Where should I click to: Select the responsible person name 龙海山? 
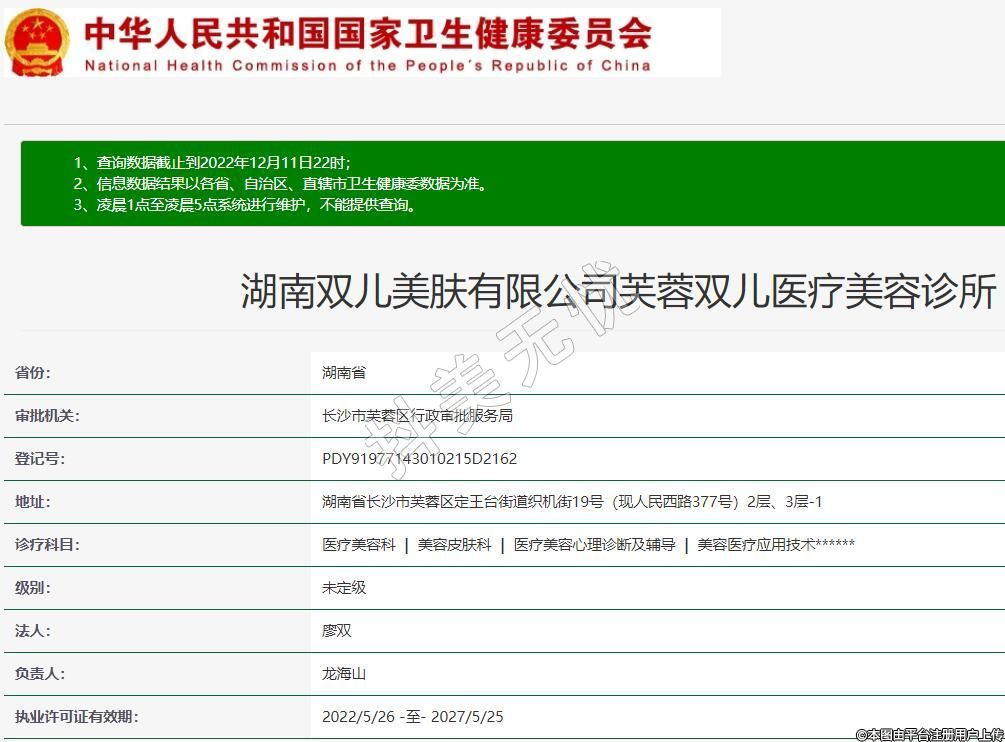[x=344, y=674]
